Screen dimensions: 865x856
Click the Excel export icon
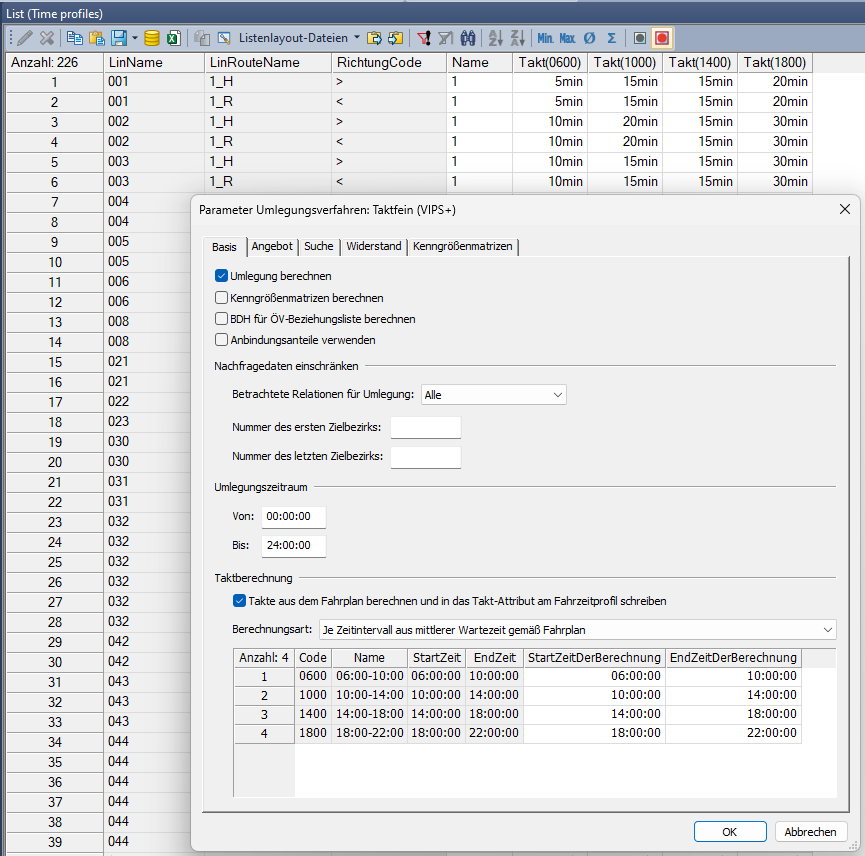173,38
